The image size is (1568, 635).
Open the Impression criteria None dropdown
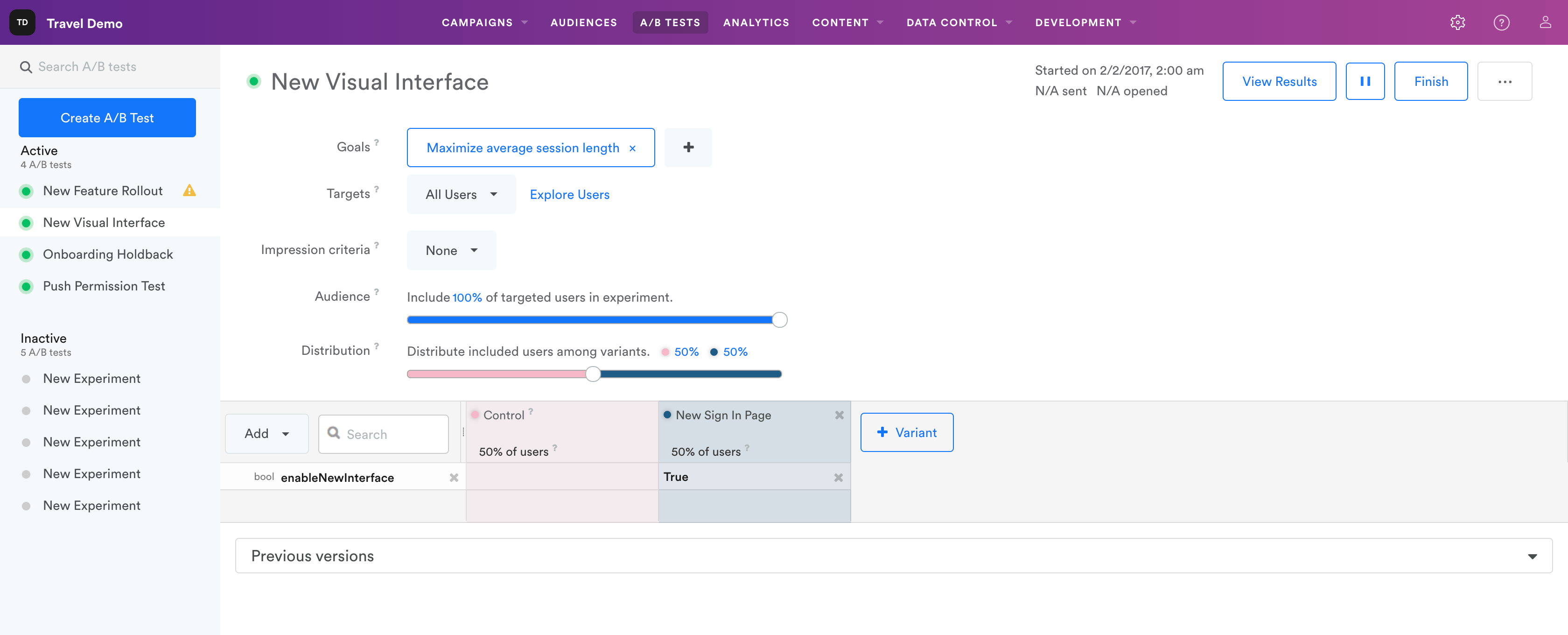coord(451,251)
